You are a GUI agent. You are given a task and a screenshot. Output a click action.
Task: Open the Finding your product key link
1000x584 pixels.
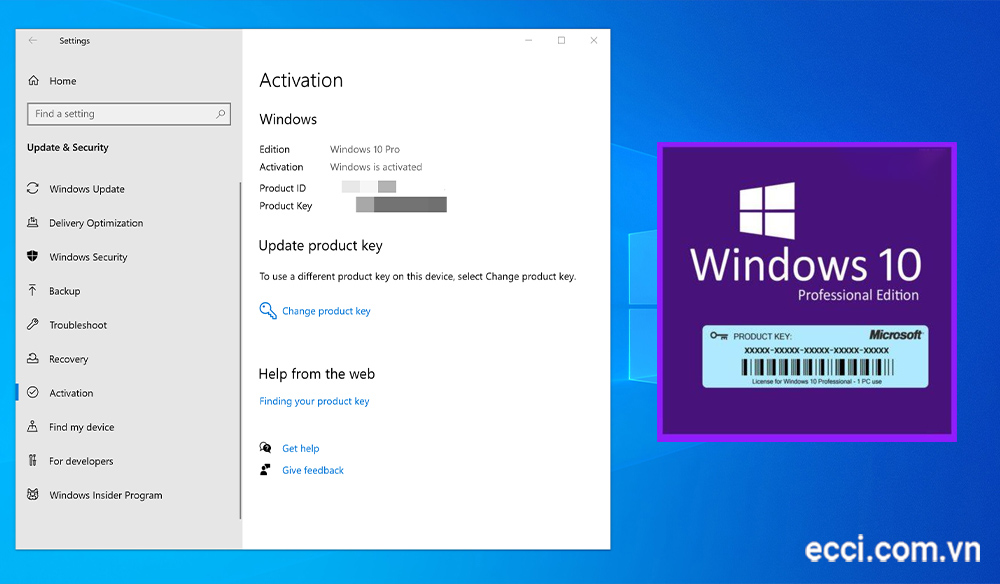(314, 400)
